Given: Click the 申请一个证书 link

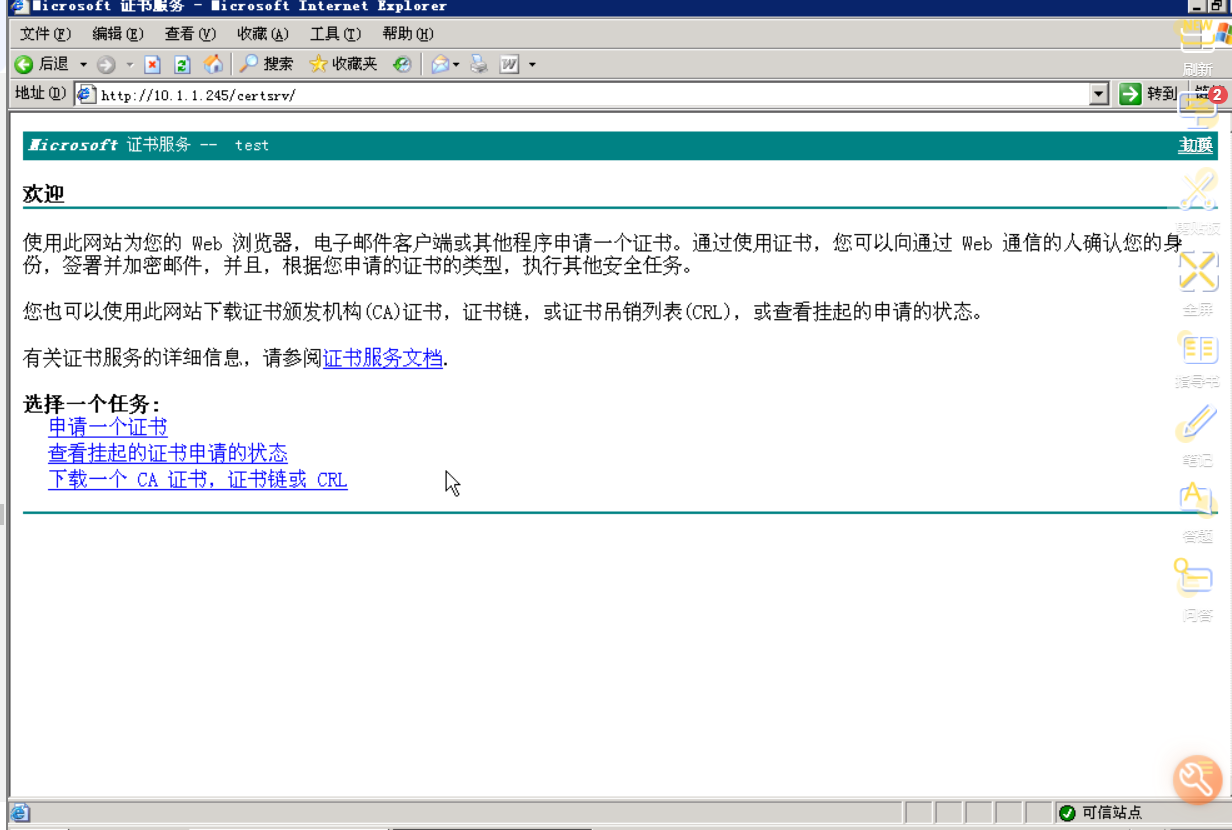Looking at the screenshot, I should tap(107, 427).
